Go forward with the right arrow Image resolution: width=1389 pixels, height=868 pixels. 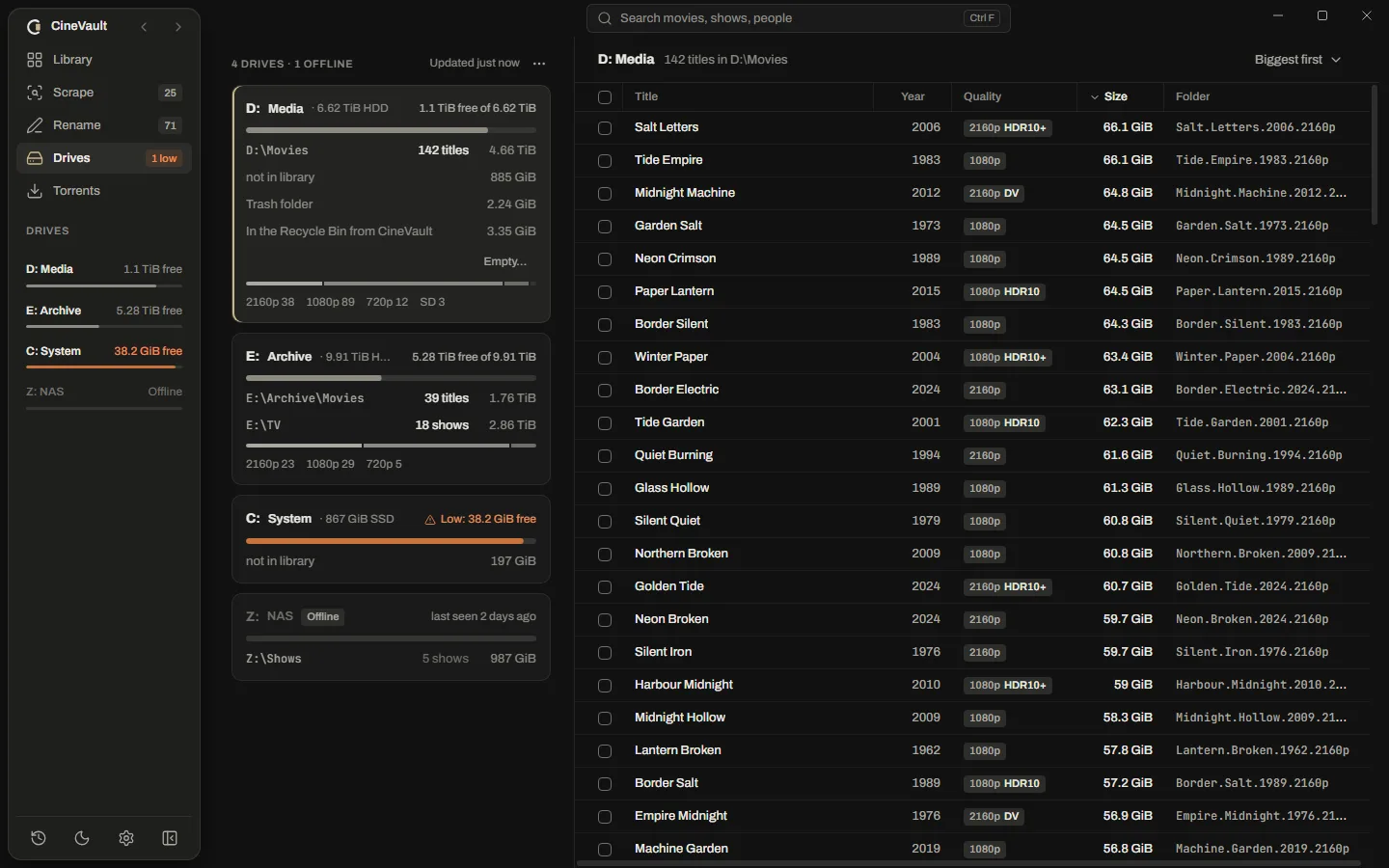click(x=177, y=27)
